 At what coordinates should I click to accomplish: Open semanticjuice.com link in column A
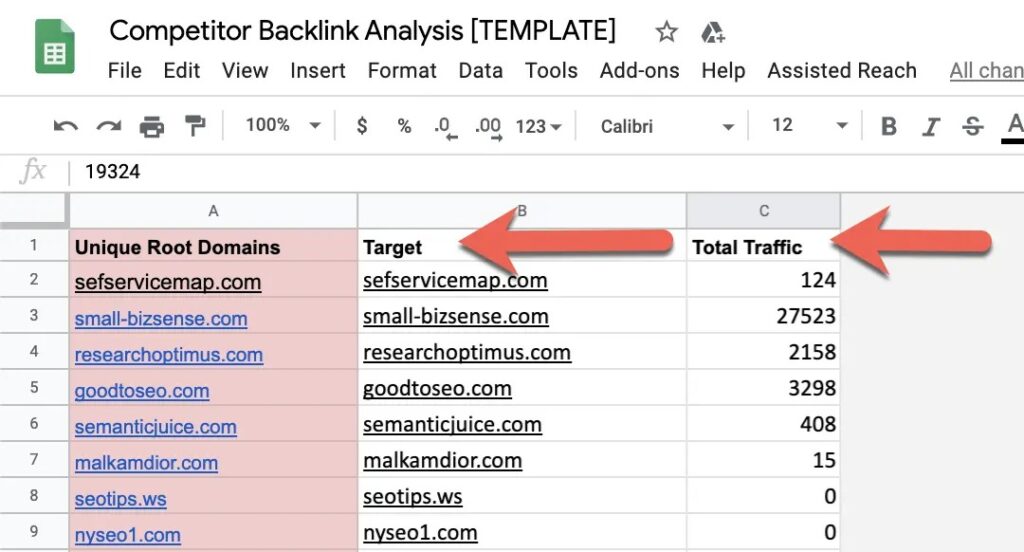pos(155,427)
